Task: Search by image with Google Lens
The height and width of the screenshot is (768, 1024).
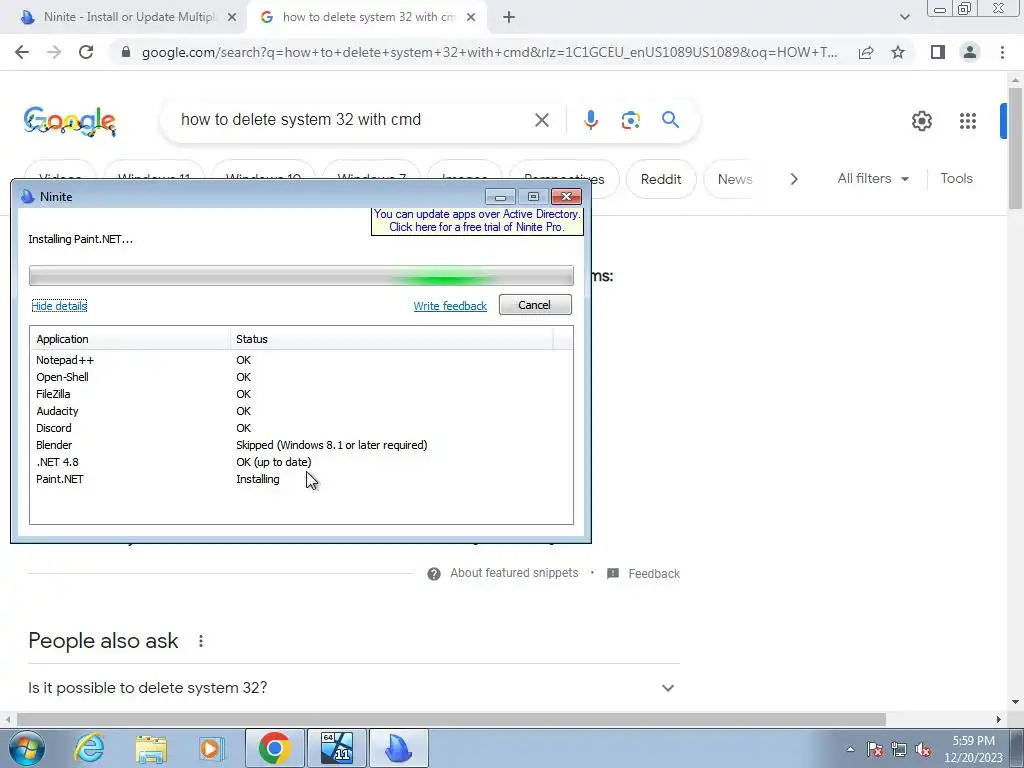Action: pyautogui.click(x=630, y=120)
